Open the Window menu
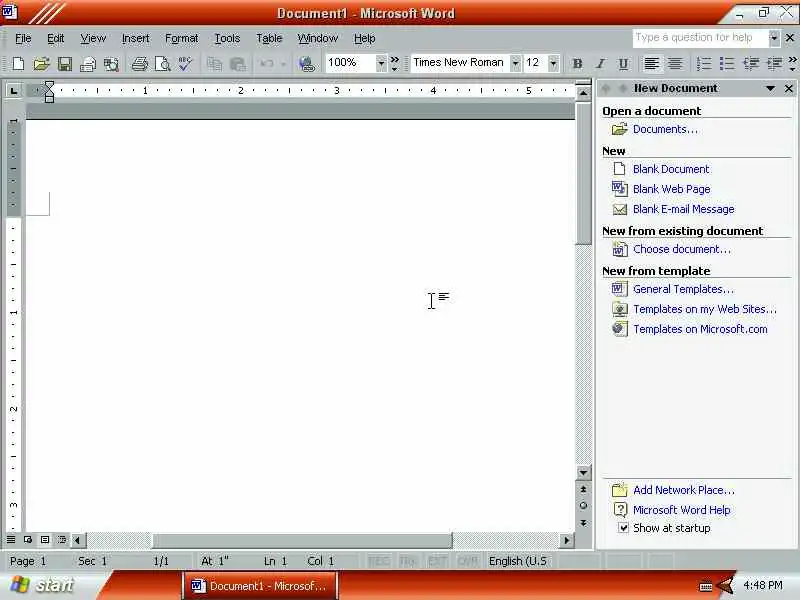 click(317, 38)
